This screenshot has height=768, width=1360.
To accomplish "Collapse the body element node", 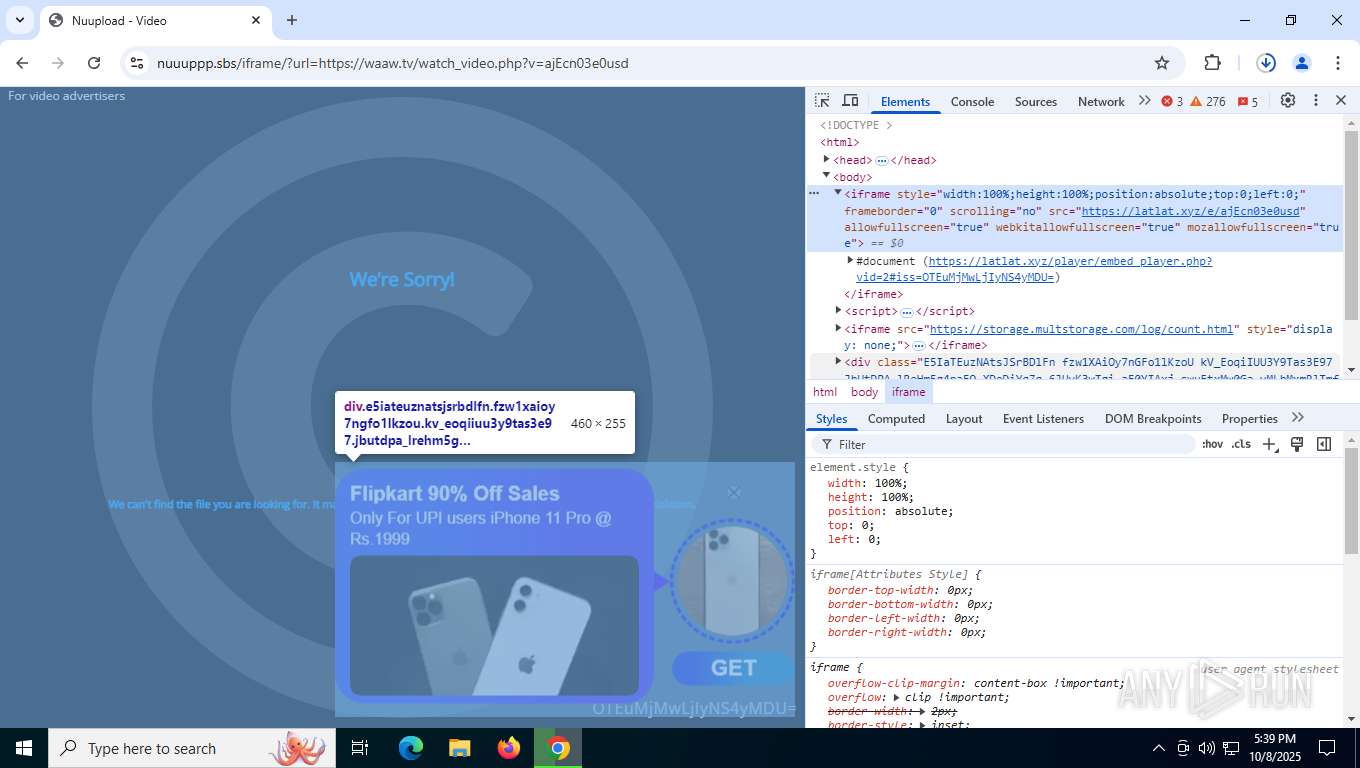I will (x=827, y=175).
